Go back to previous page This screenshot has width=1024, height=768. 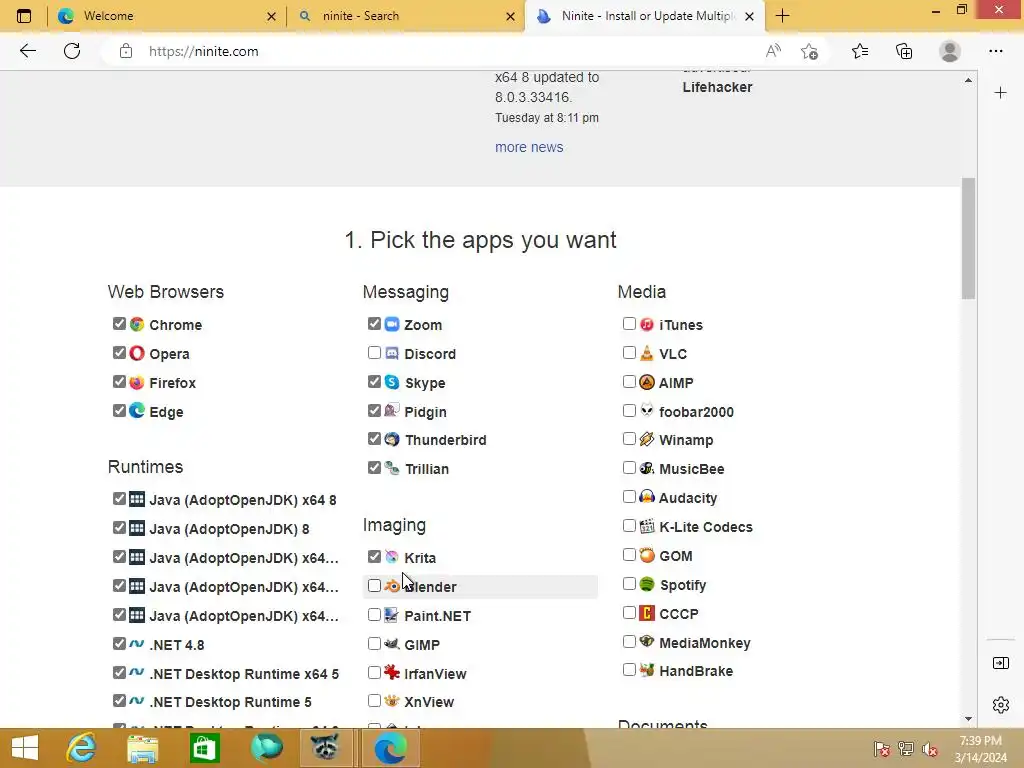pyautogui.click(x=27, y=51)
